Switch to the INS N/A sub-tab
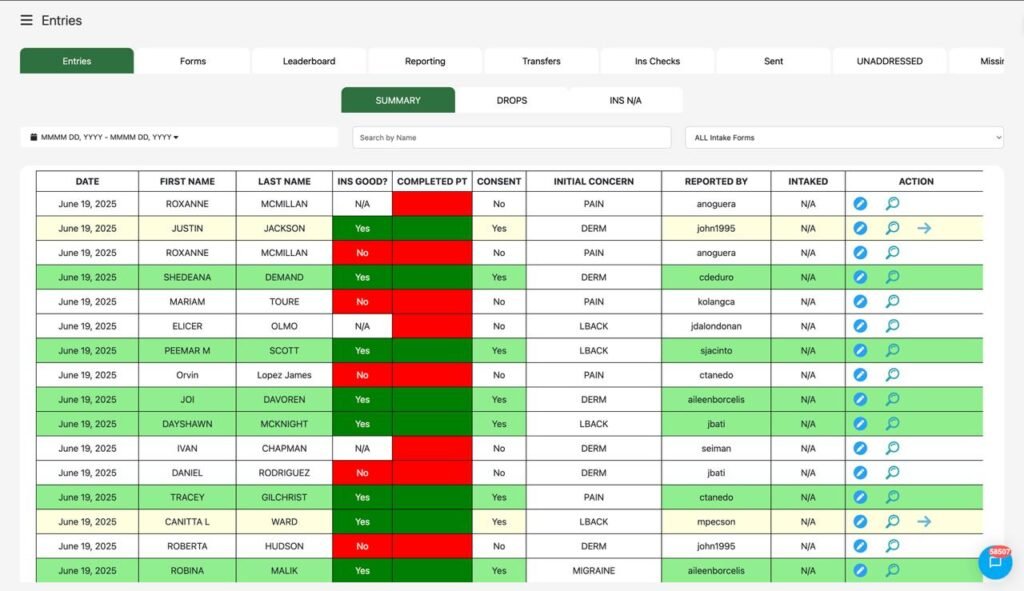The width and height of the screenshot is (1024, 591). click(625, 100)
